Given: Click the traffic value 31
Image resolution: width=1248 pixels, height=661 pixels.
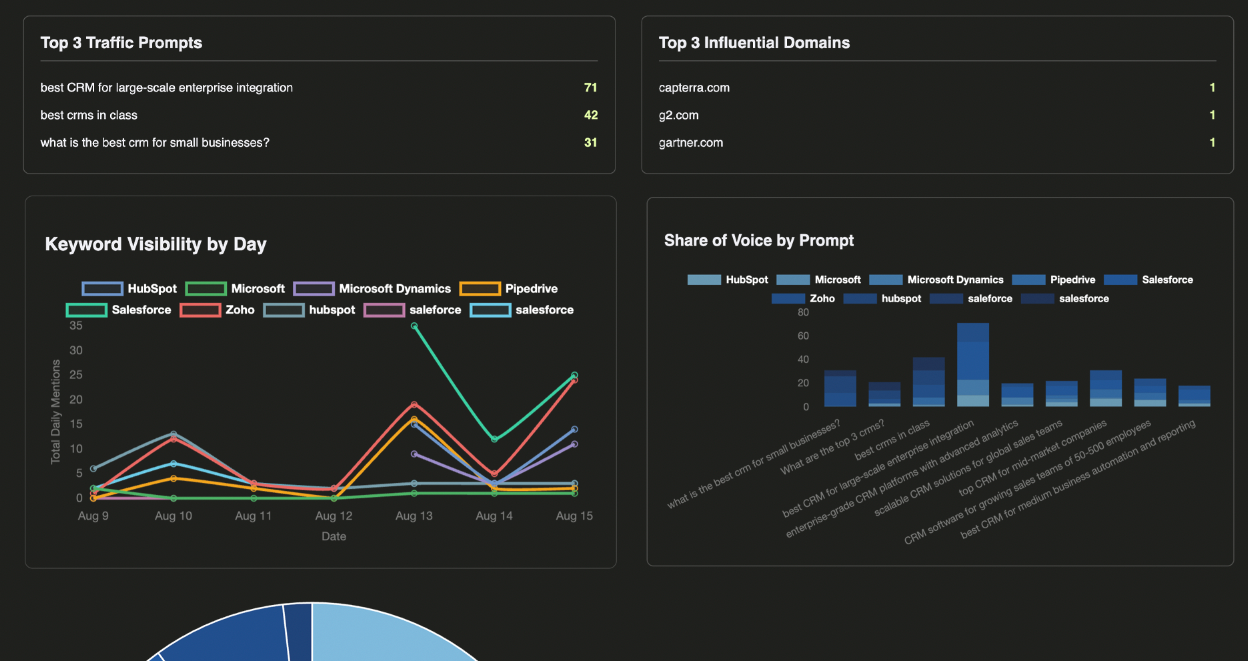Looking at the screenshot, I should click(x=590, y=143).
